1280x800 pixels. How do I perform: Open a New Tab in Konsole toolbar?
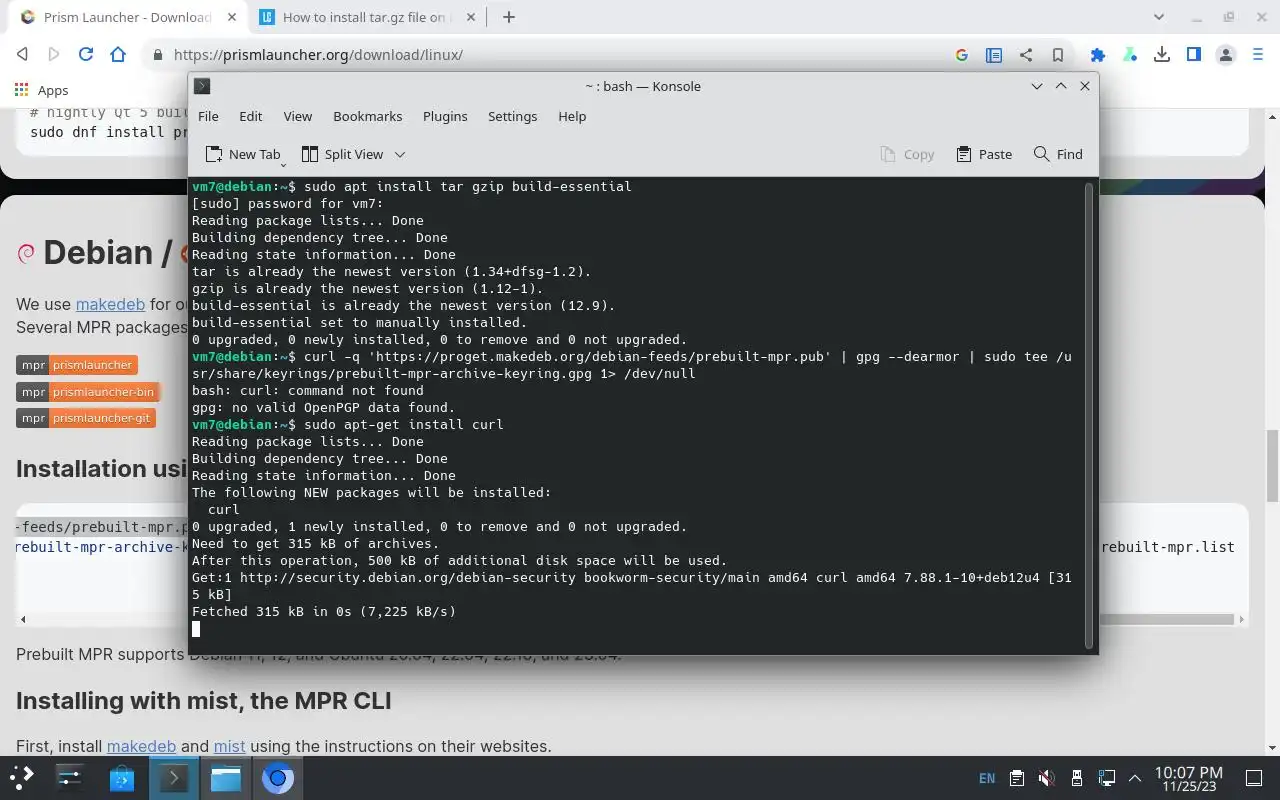click(242, 154)
